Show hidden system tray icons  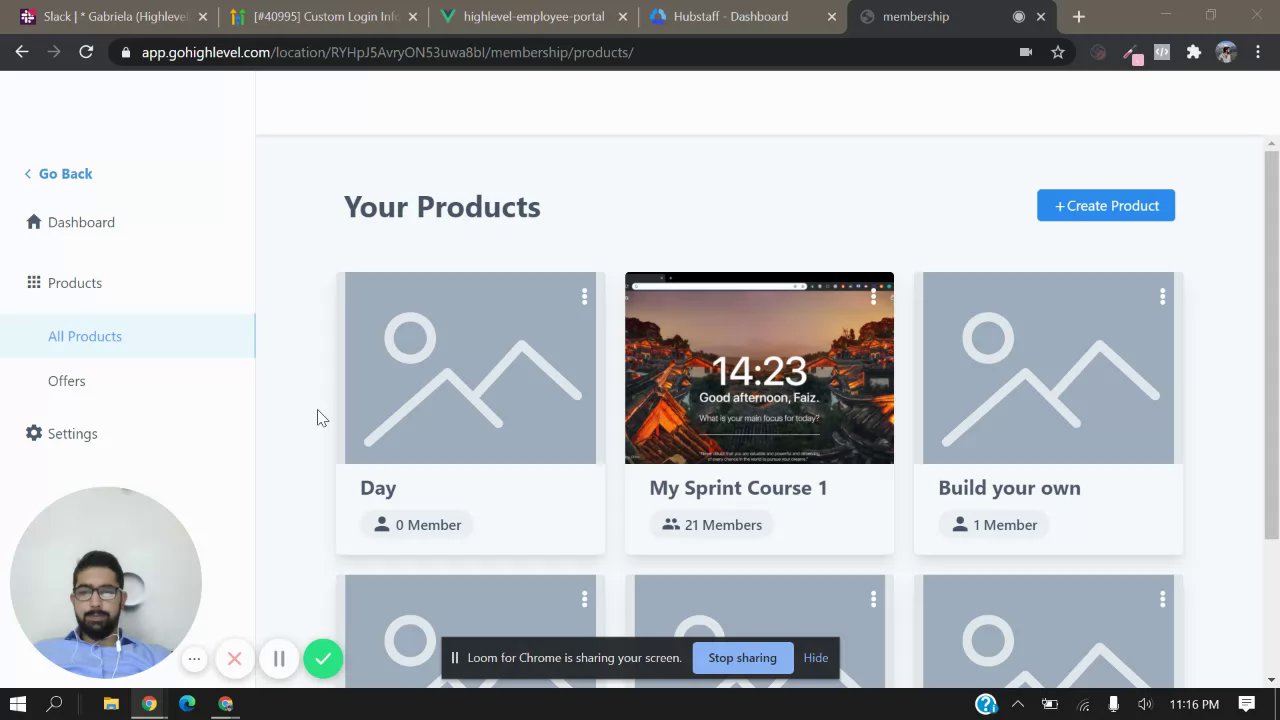1018,704
